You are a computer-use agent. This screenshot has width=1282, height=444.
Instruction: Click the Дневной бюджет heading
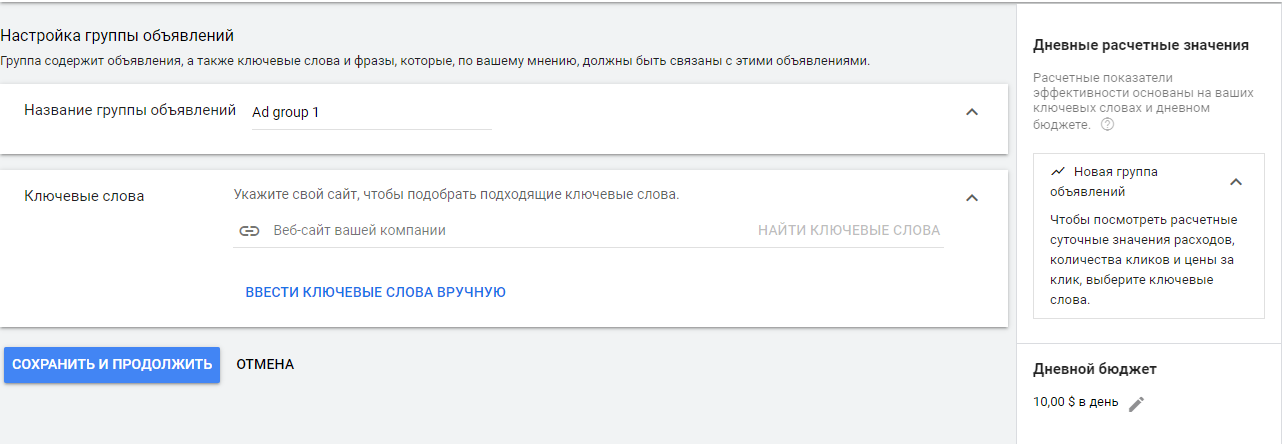1095,369
